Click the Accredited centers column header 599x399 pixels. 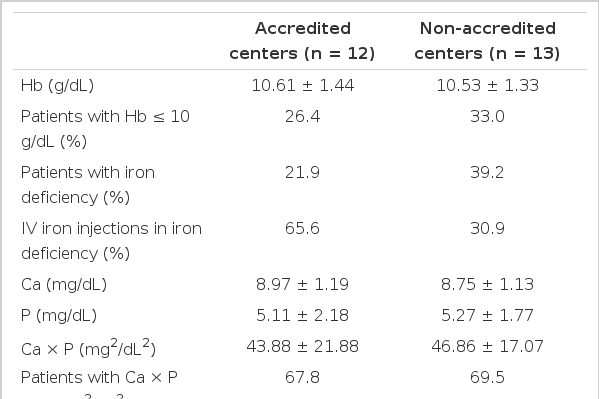[302, 41]
